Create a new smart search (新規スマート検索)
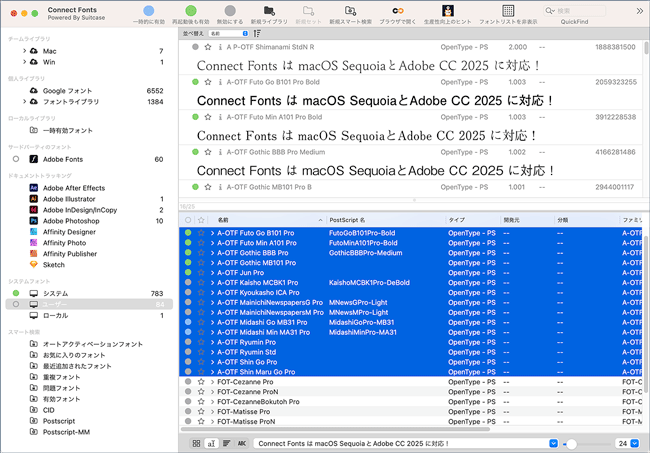This screenshot has width=650, height=453. coord(350,11)
